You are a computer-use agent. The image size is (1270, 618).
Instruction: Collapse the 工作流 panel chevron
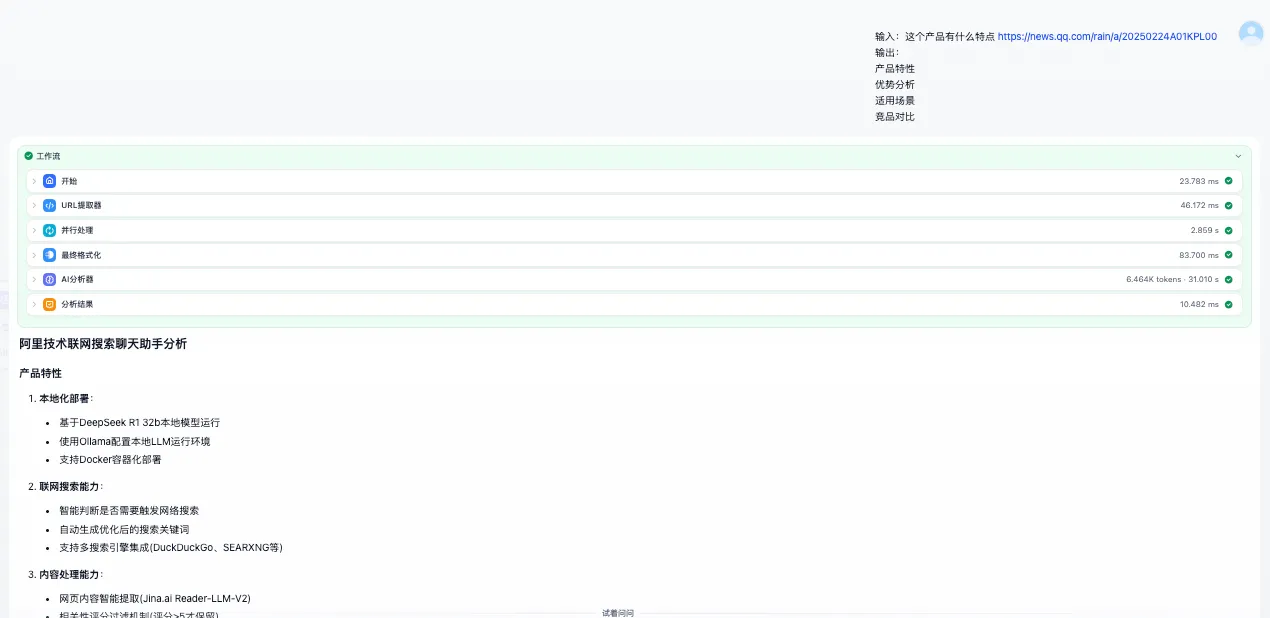pos(1238,156)
